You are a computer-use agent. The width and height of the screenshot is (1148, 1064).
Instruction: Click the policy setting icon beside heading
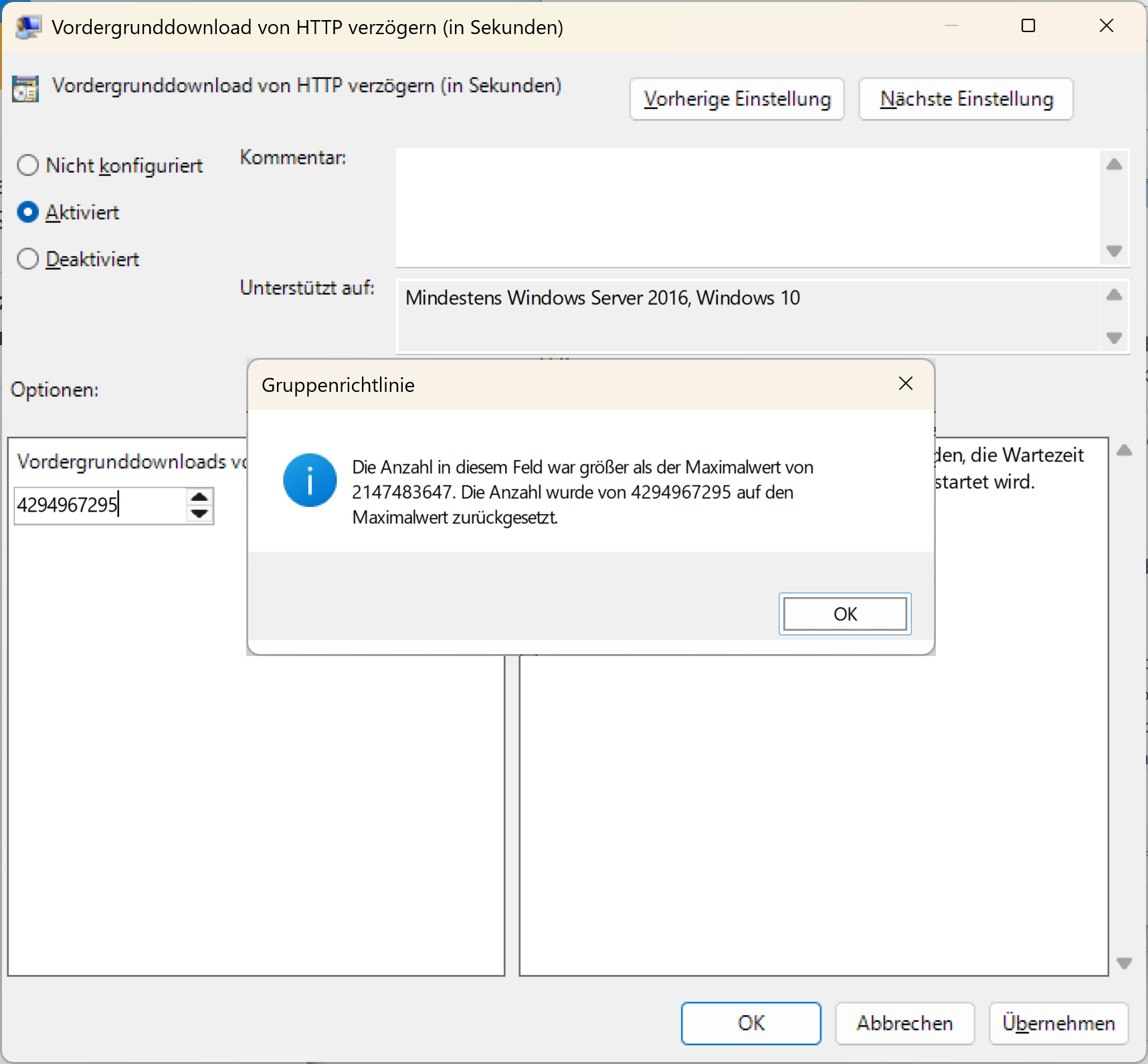coord(25,88)
